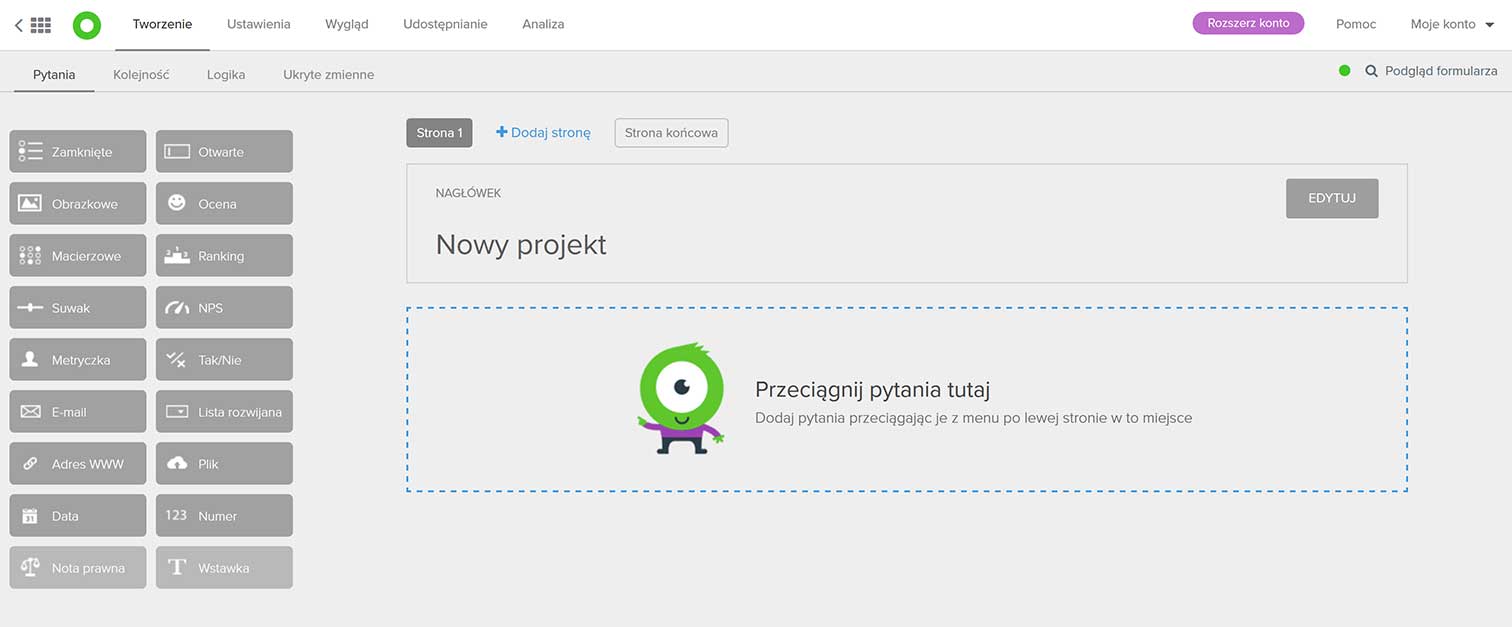Click the green circle logo
The height and width of the screenshot is (627, 1512).
coord(87,25)
